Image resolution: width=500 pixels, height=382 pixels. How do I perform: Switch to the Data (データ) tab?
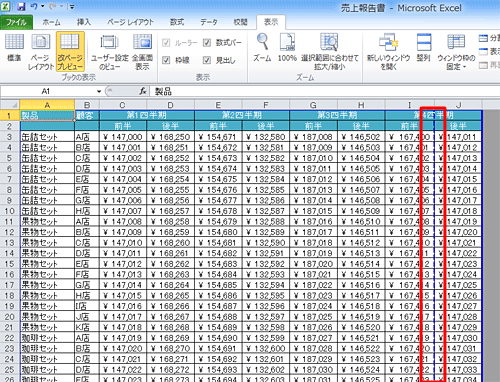(209, 22)
